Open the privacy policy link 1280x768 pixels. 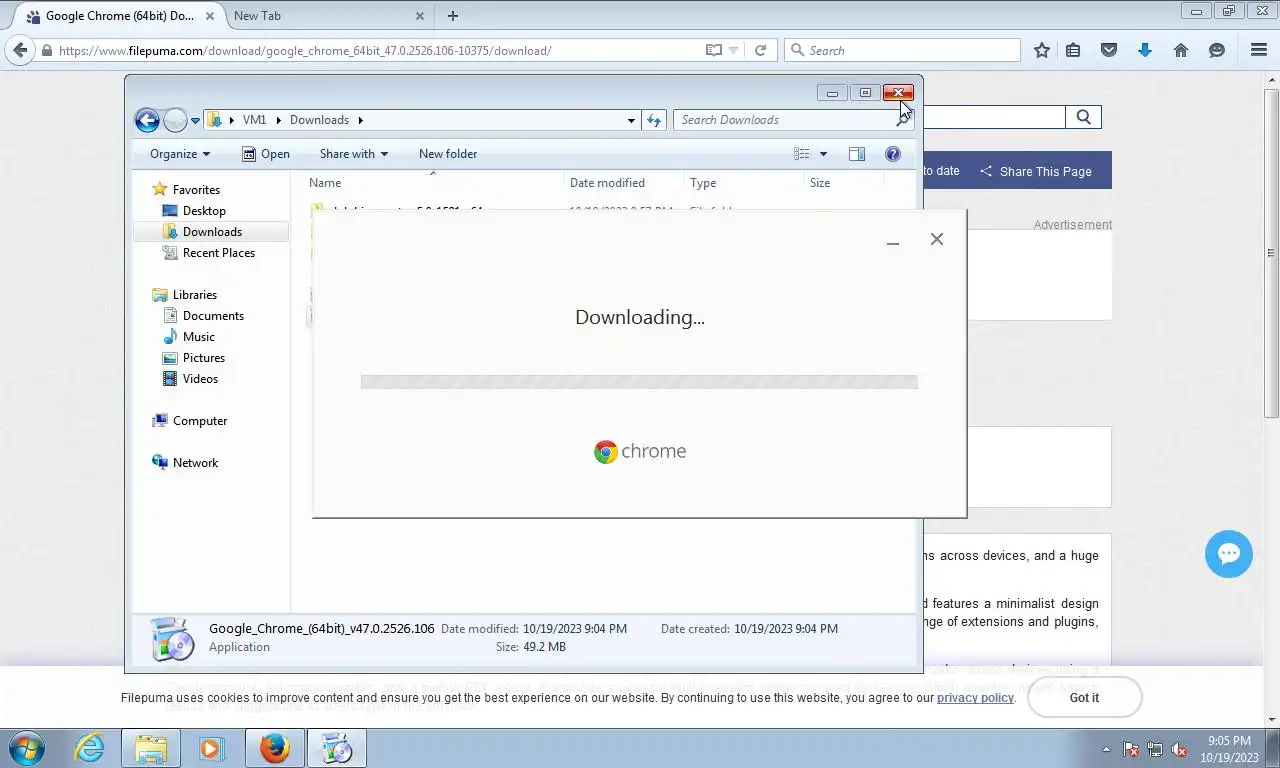(975, 698)
